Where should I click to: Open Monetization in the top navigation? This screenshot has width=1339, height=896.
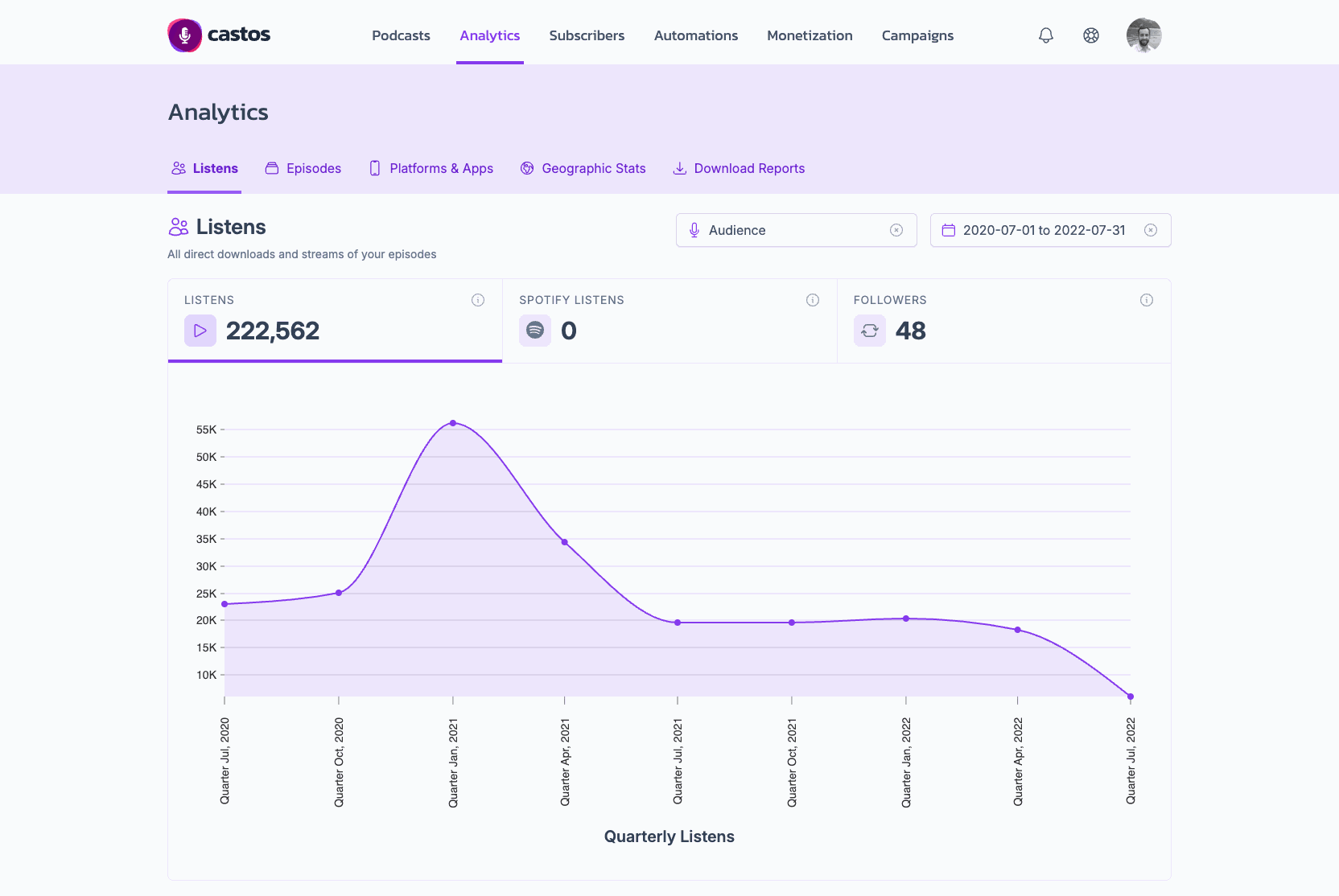(x=810, y=35)
